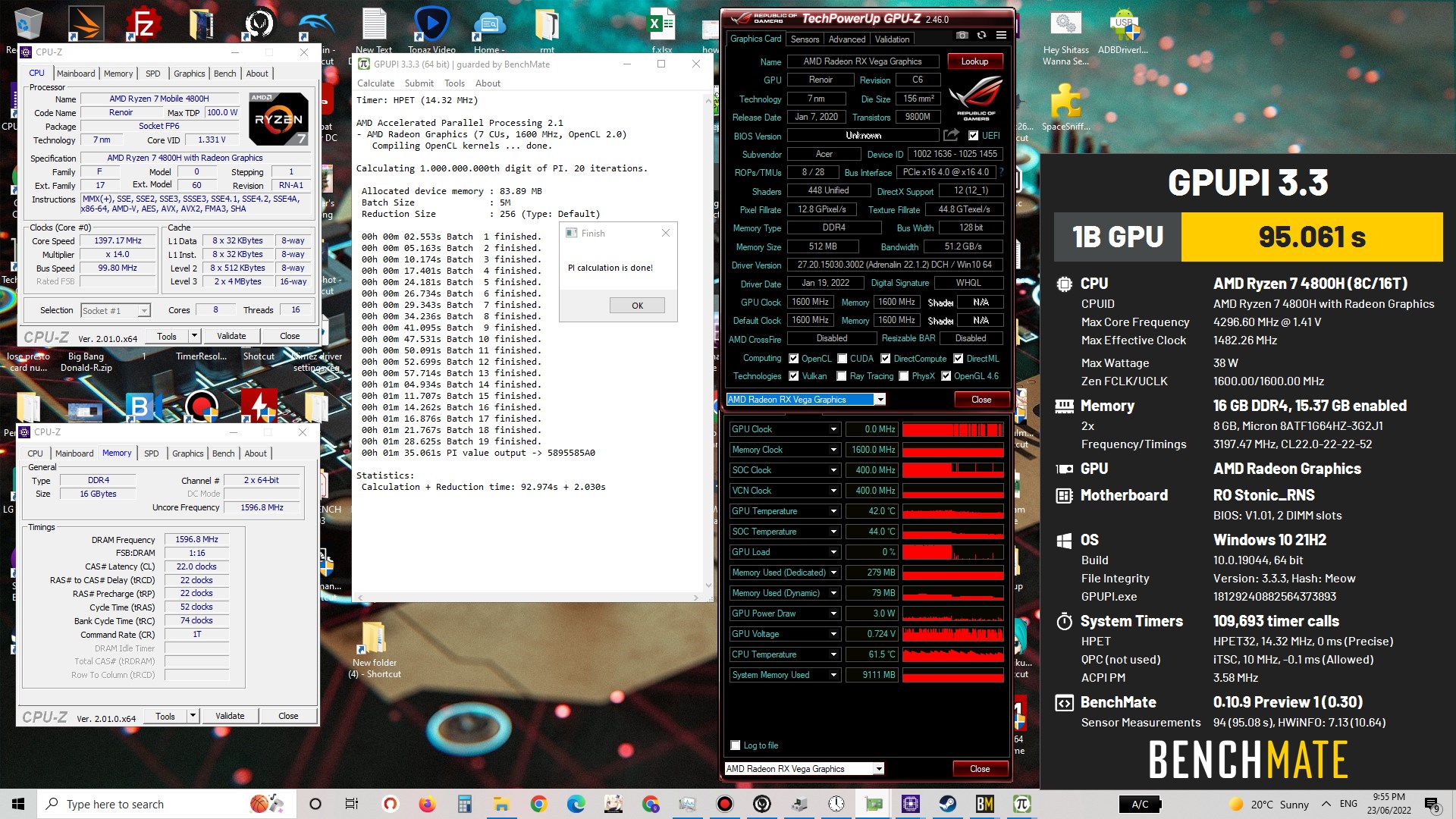Enable the Log to file checkbox
The height and width of the screenshot is (819, 1456).
(735, 745)
